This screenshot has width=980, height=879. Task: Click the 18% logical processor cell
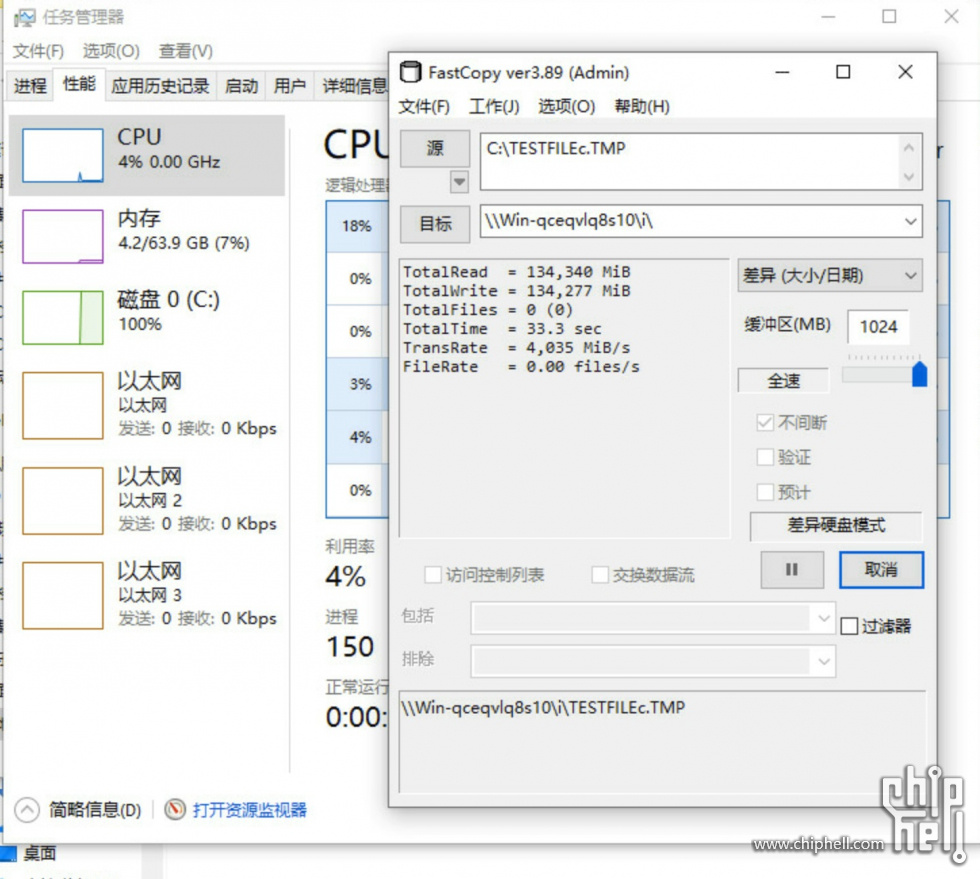pos(357,226)
